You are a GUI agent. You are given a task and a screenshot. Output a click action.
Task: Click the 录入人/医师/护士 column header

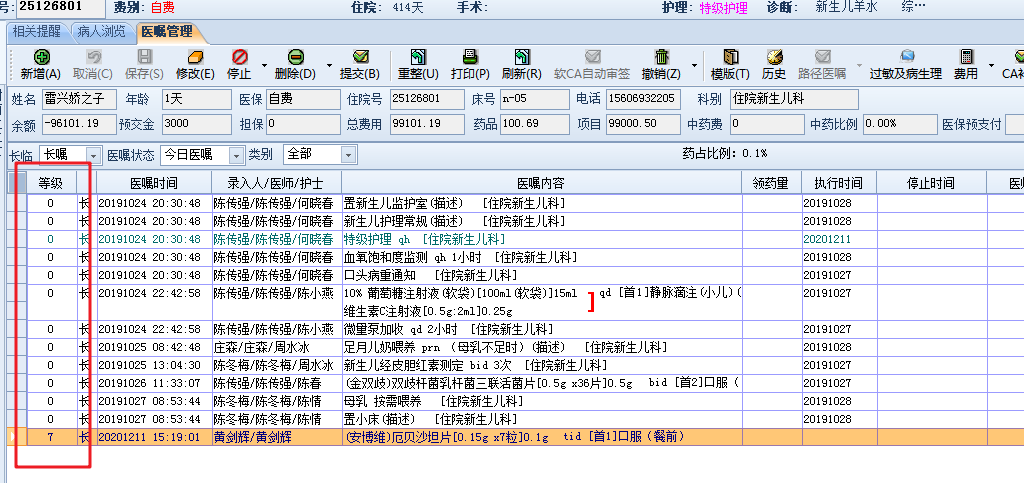tap(276, 183)
